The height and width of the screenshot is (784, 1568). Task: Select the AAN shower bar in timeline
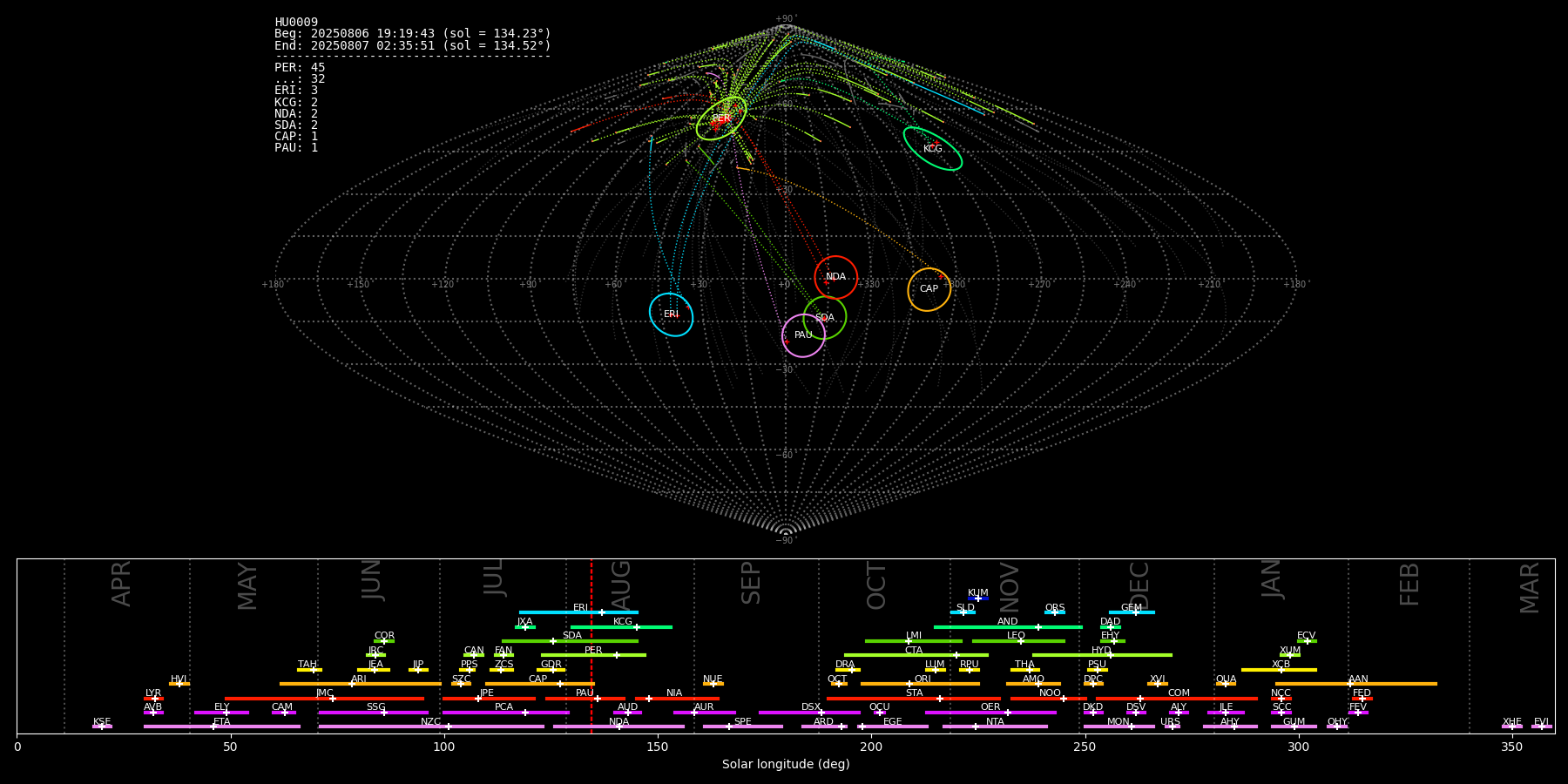(x=1356, y=684)
